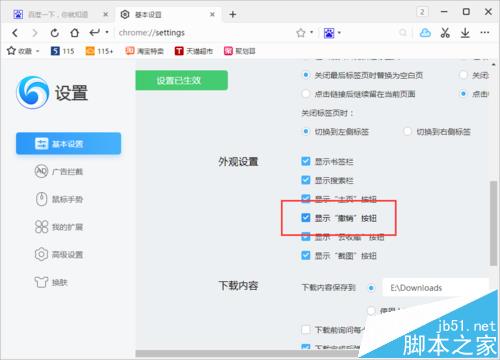Open a new tab with plus button
This screenshot has height=360, width=500.
pos(233,14)
